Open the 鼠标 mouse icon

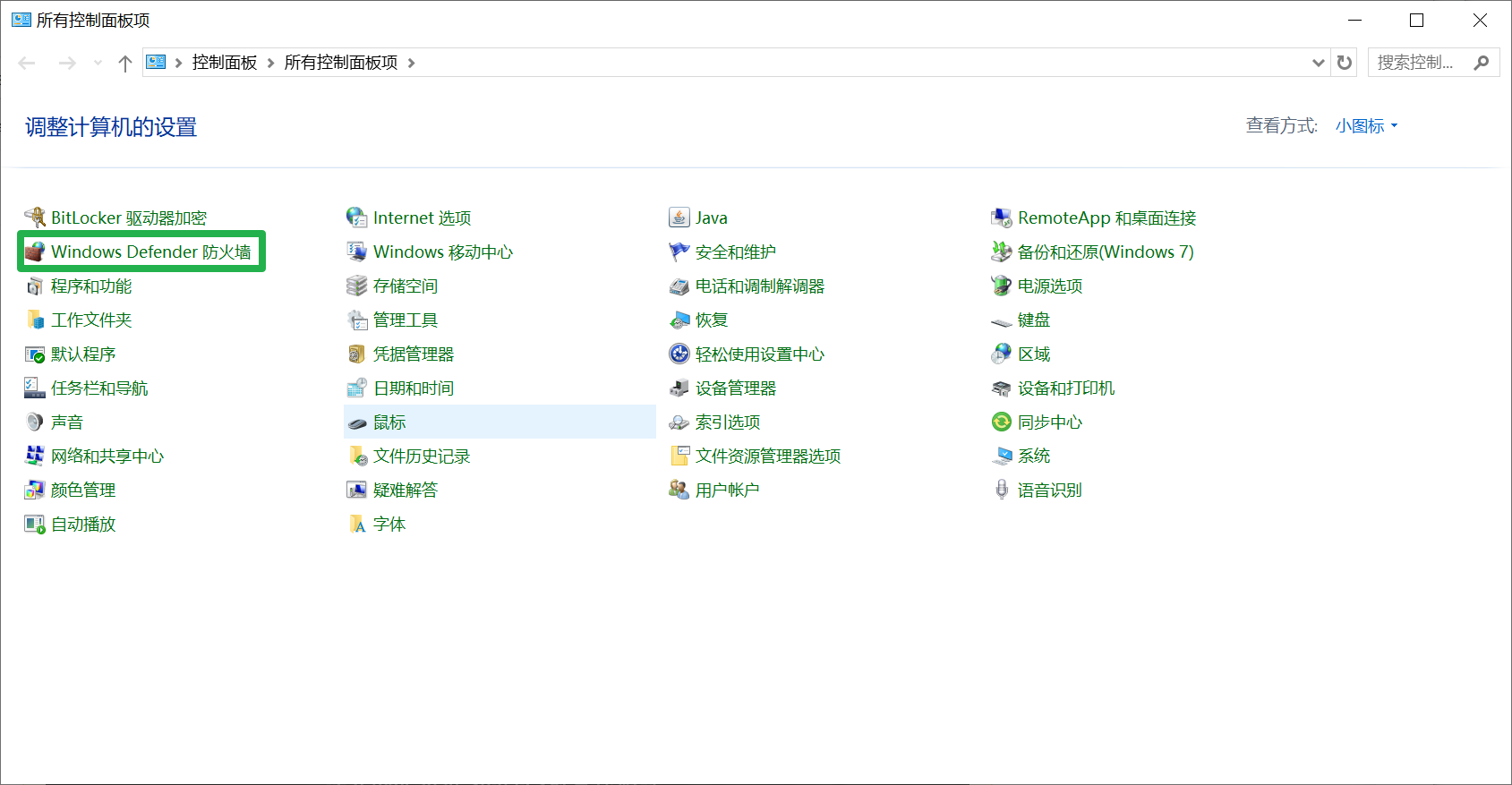(357, 422)
